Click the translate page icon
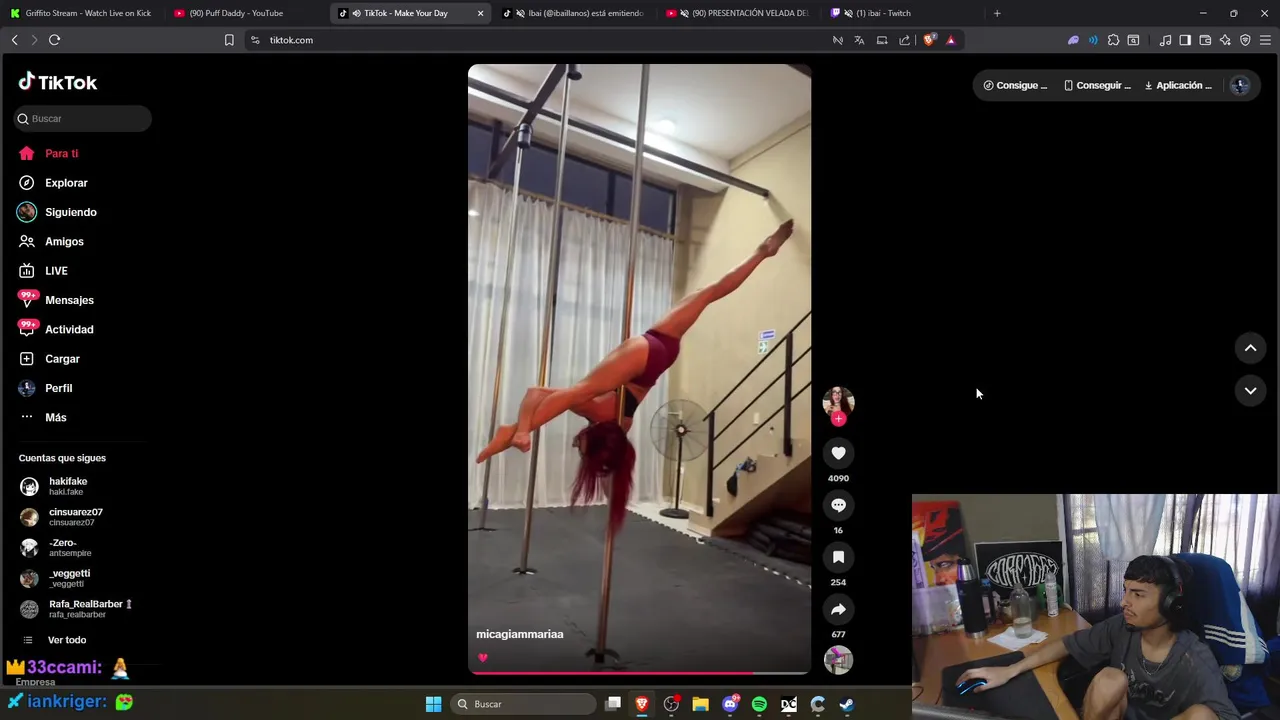This screenshot has width=1280, height=720. tap(859, 40)
